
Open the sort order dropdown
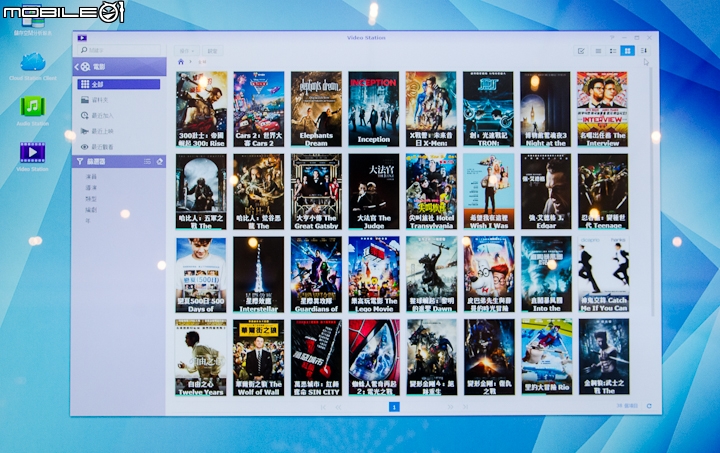(644, 51)
